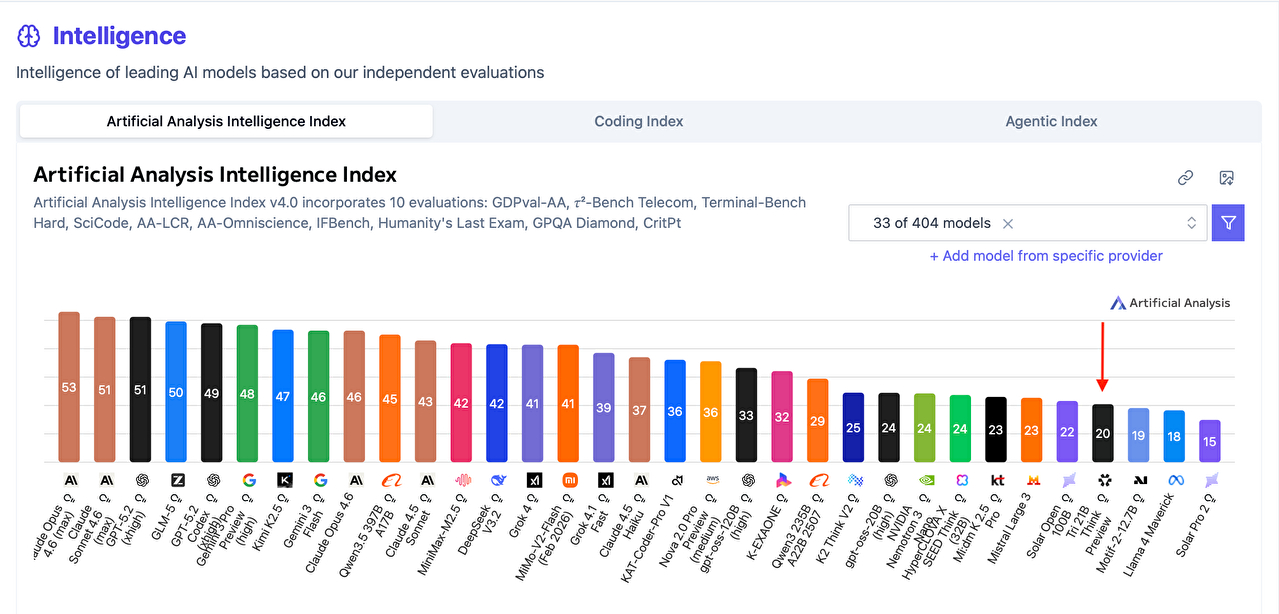
Task: Switch to the Agentic Index tab
Action: [1051, 121]
